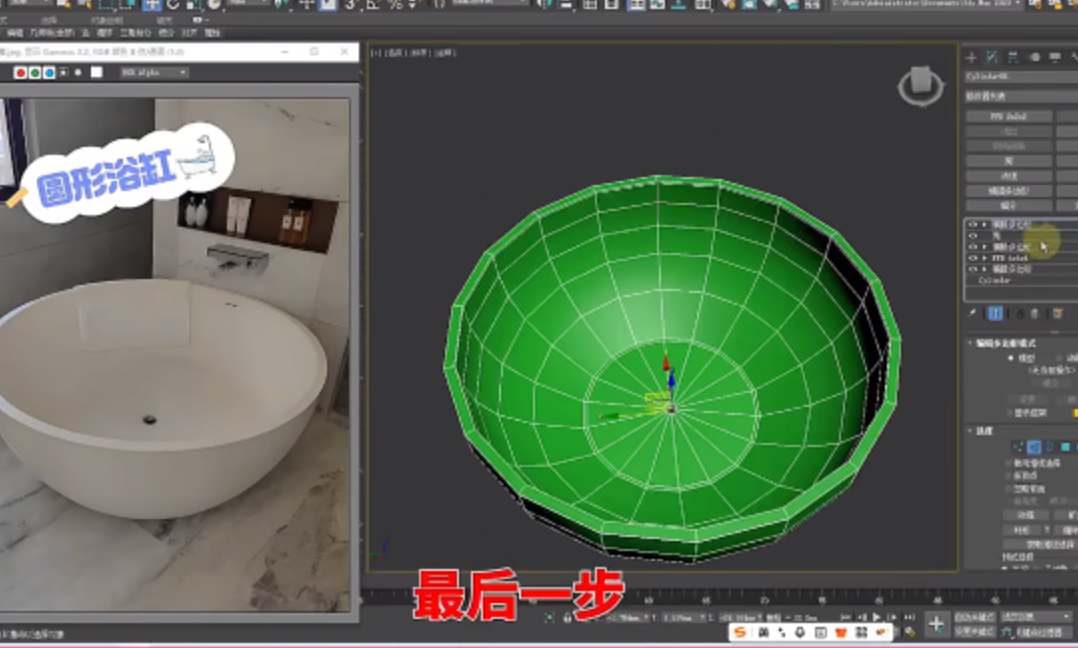Toggle the blue channel in image viewer
Screen dimensions: 1078x648
pos(49,73)
